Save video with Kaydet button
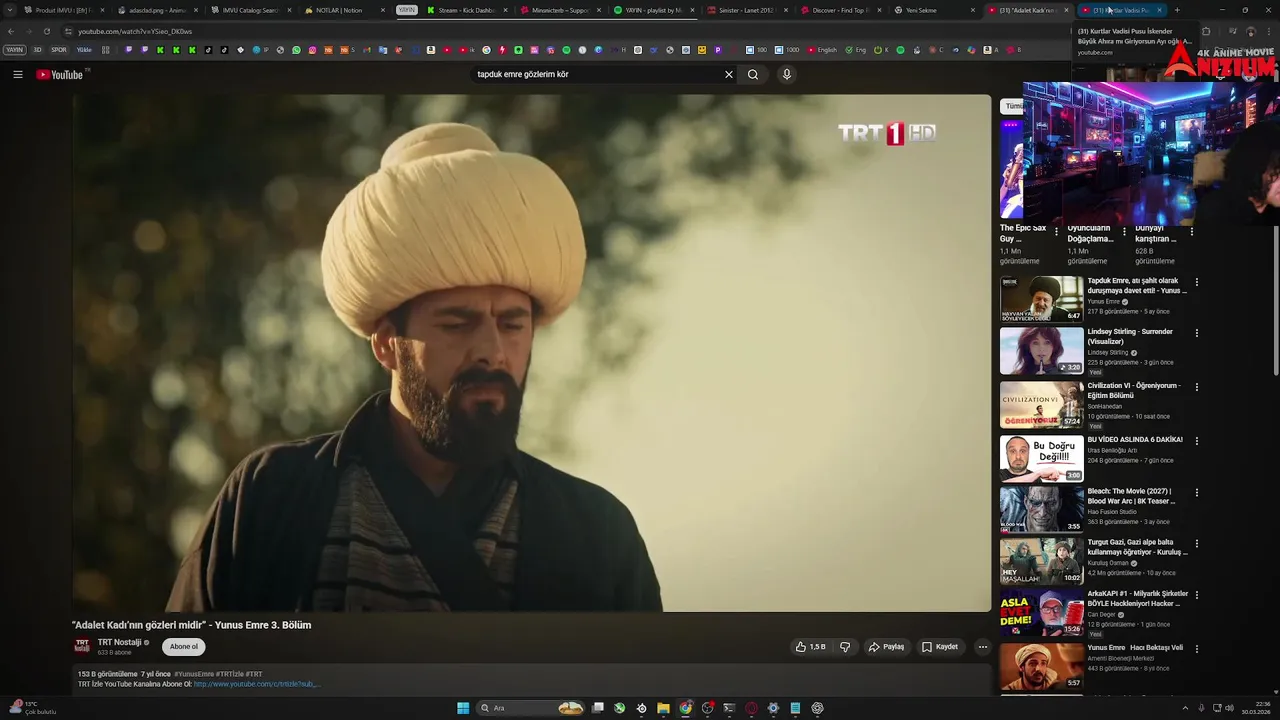Screen dimensions: 1280x720 940,647
